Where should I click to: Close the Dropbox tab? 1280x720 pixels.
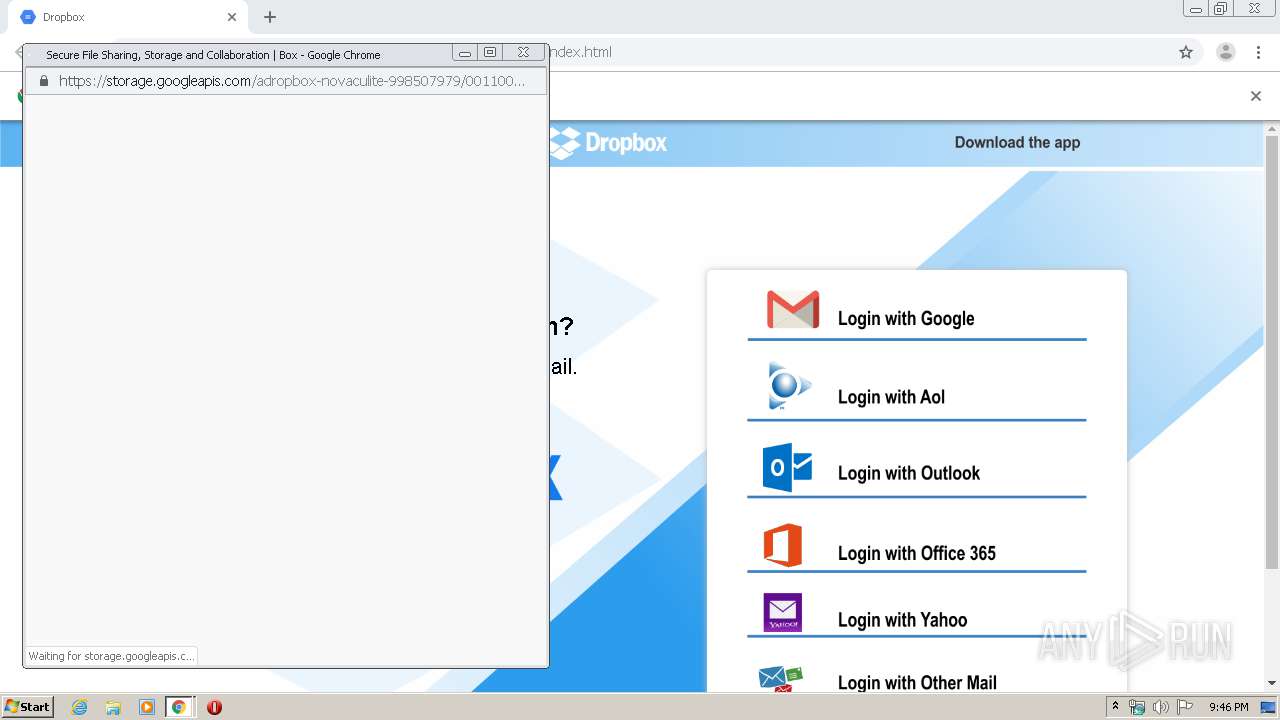pos(232,17)
